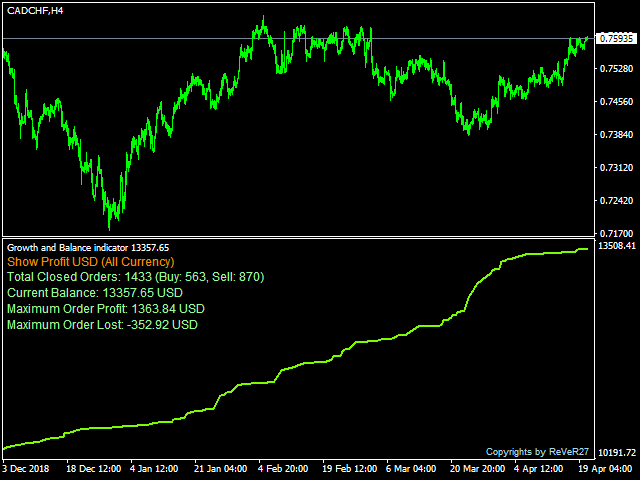
Task: Click the Show Profit USD (All Currency) text
Action: (91, 262)
